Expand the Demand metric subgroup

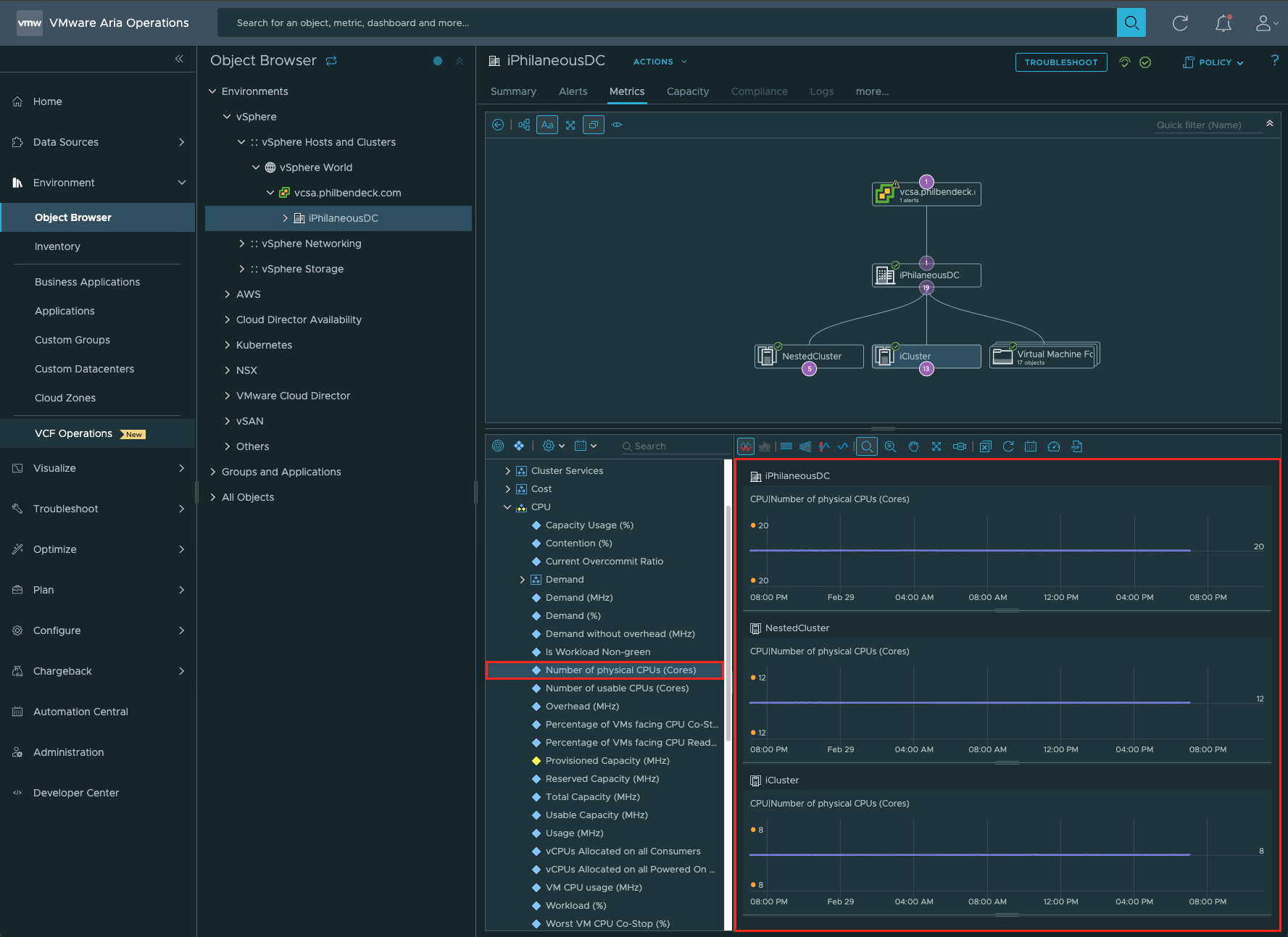(x=522, y=580)
